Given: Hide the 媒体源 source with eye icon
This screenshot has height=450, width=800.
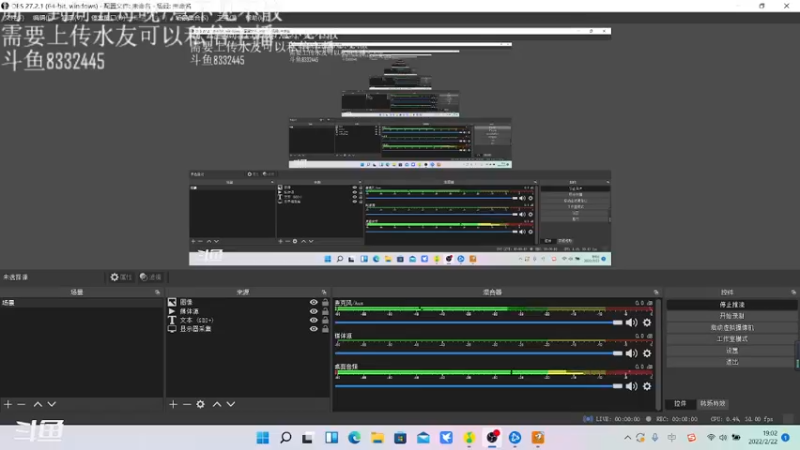Looking at the screenshot, I should 313,311.
